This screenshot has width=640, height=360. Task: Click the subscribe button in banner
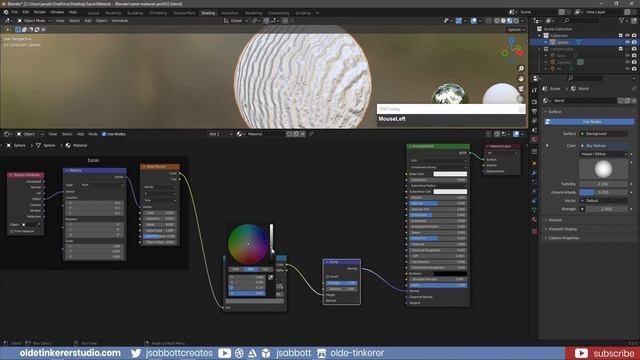[602, 353]
